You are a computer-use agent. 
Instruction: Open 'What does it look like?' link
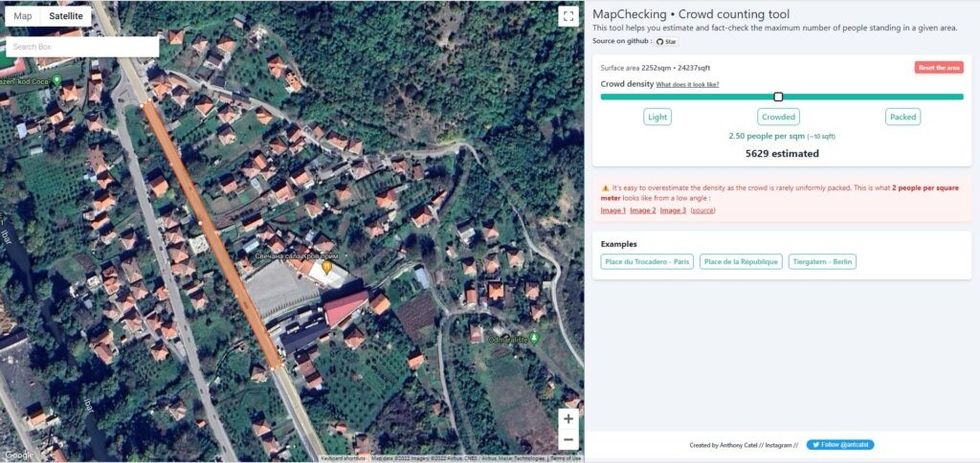click(x=687, y=85)
